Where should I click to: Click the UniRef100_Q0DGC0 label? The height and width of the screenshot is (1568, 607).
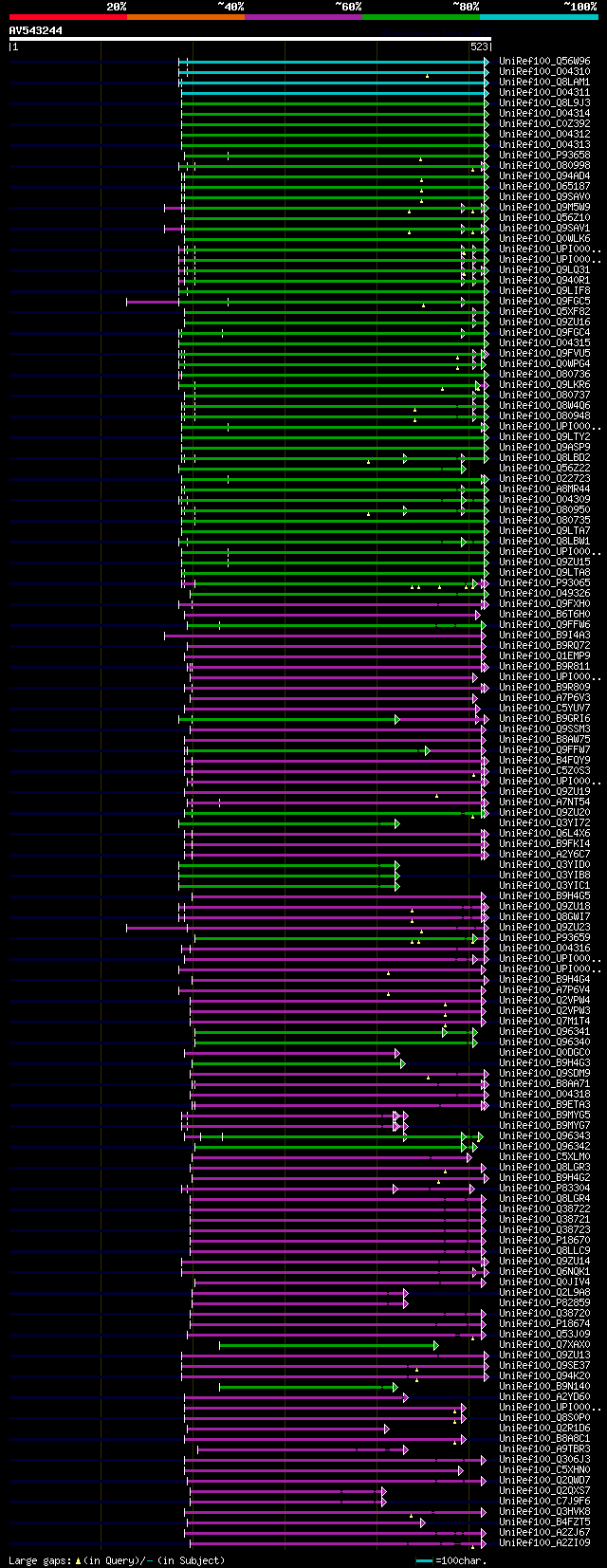[544, 1052]
